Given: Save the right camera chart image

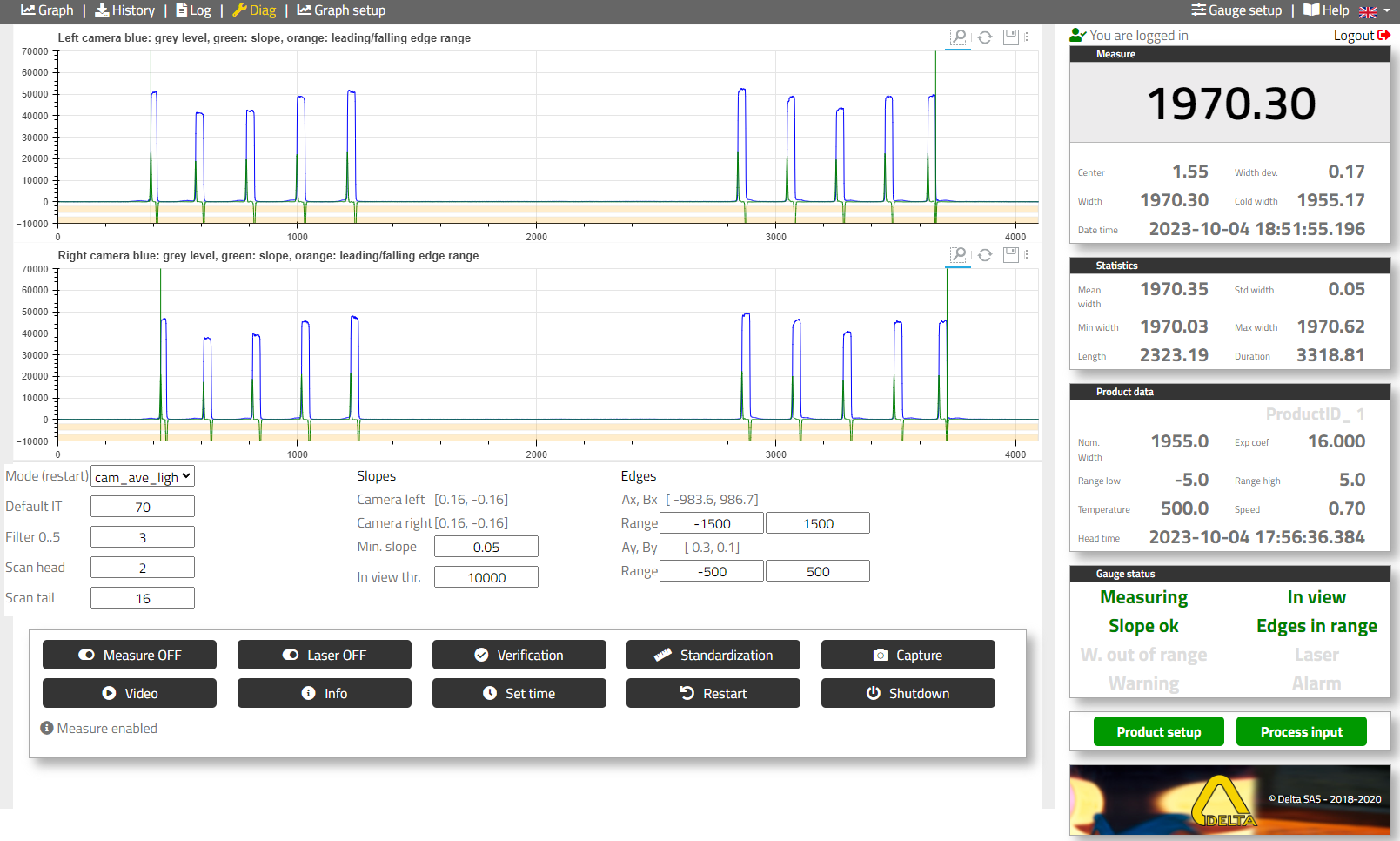Looking at the screenshot, I should point(1010,255).
